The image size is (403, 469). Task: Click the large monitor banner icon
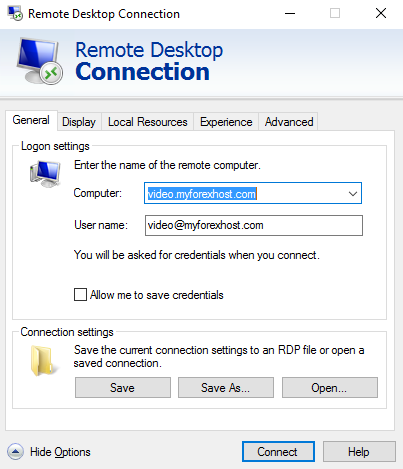[40, 61]
